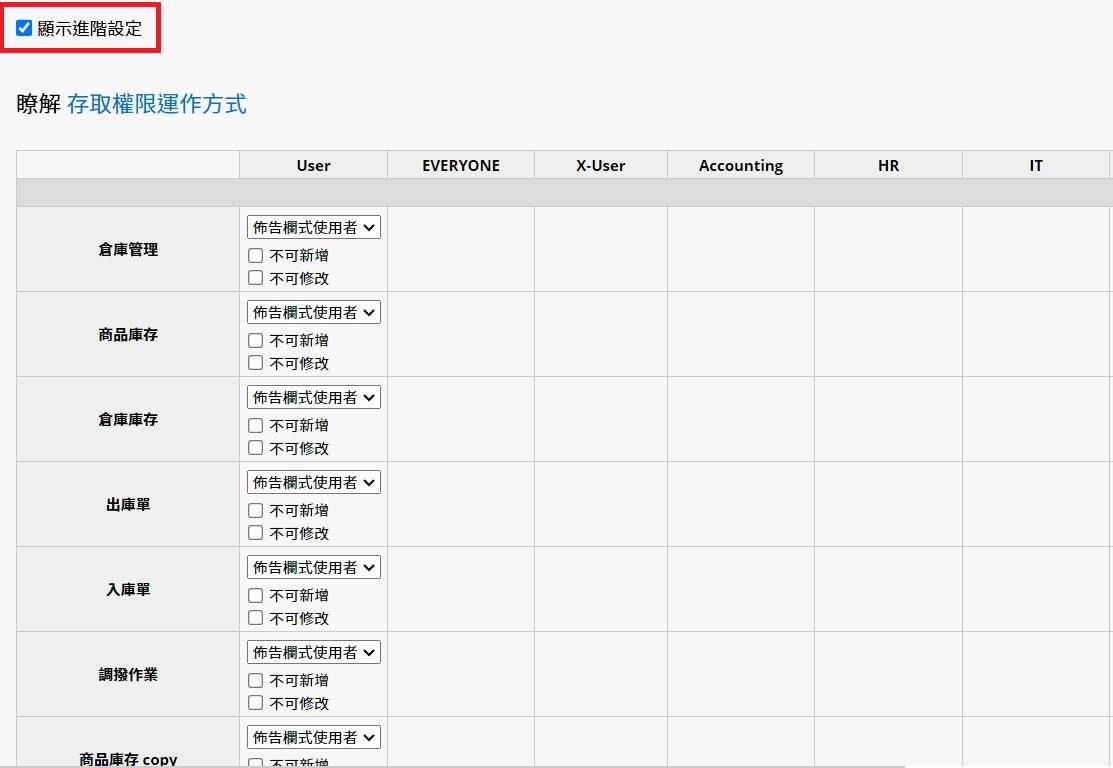1113x768 pixels.
Task: Open 商品庫存 copy permission dropdown
Action: [x=314, y=738]
